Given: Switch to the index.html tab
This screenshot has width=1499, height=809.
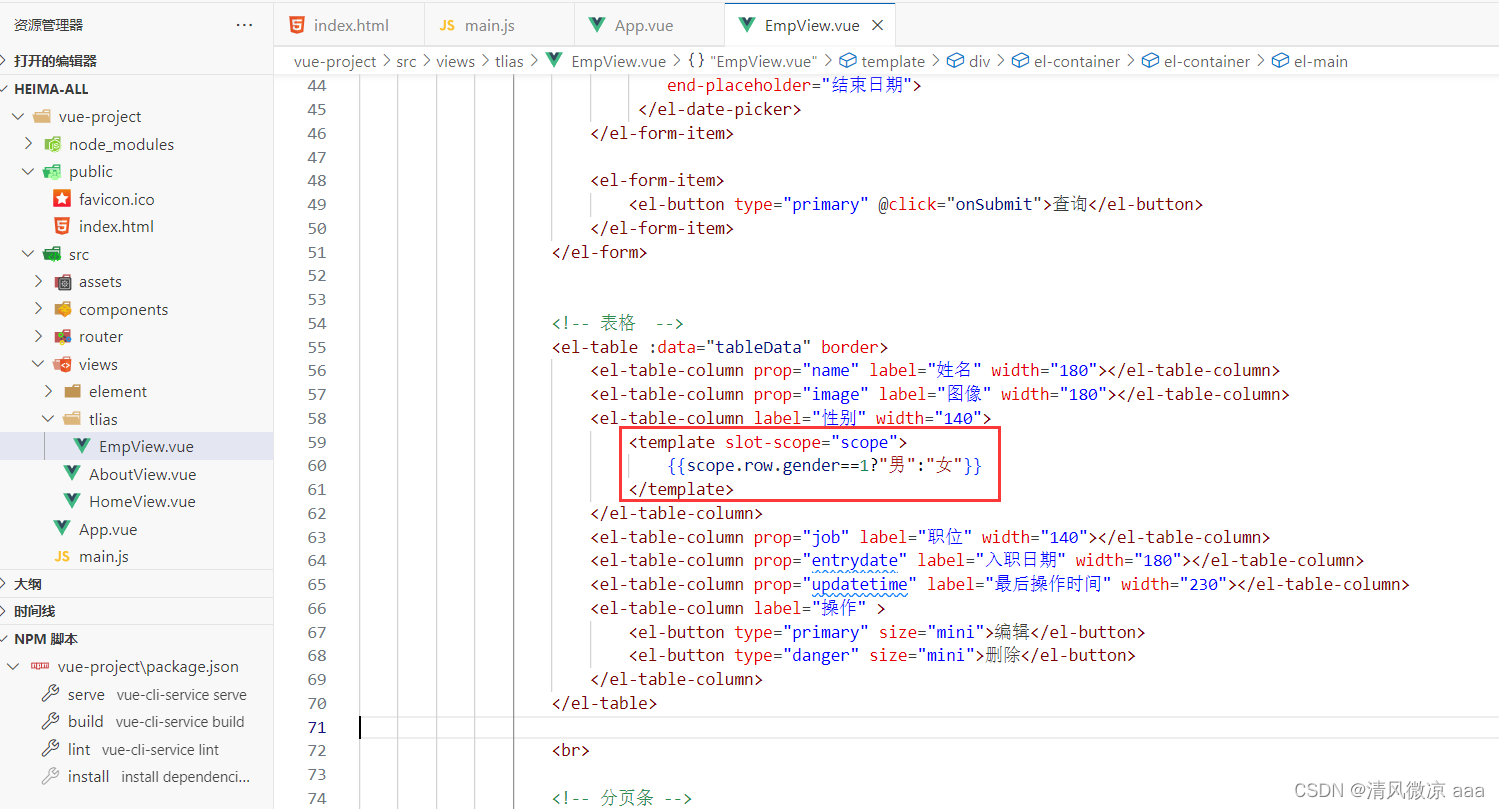Looking at the screenshot, I should pos(349,25).
